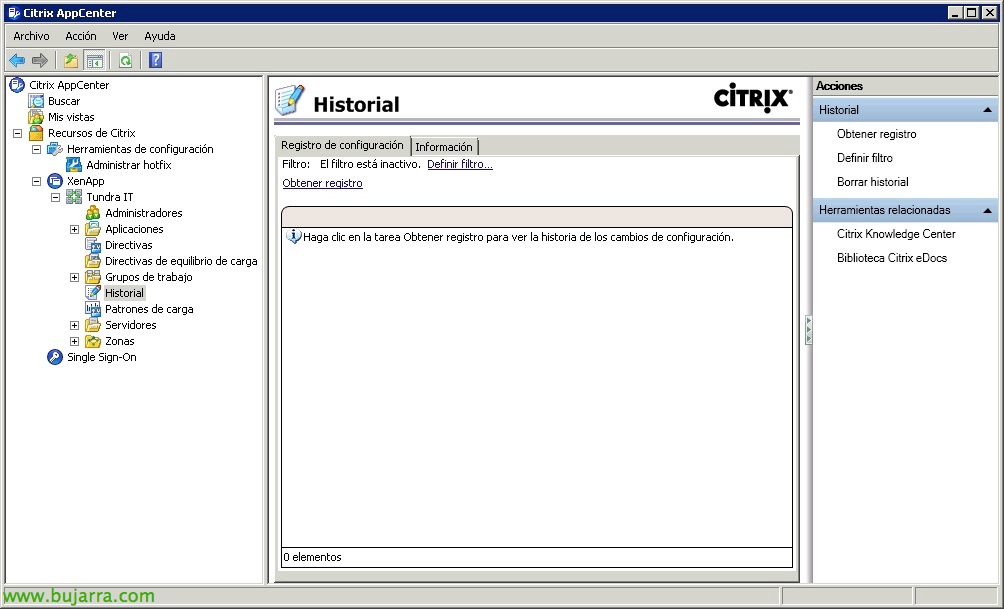
Task: Click the Servidores folder icon
Action: pyautogui.click(x=93, y=325)
